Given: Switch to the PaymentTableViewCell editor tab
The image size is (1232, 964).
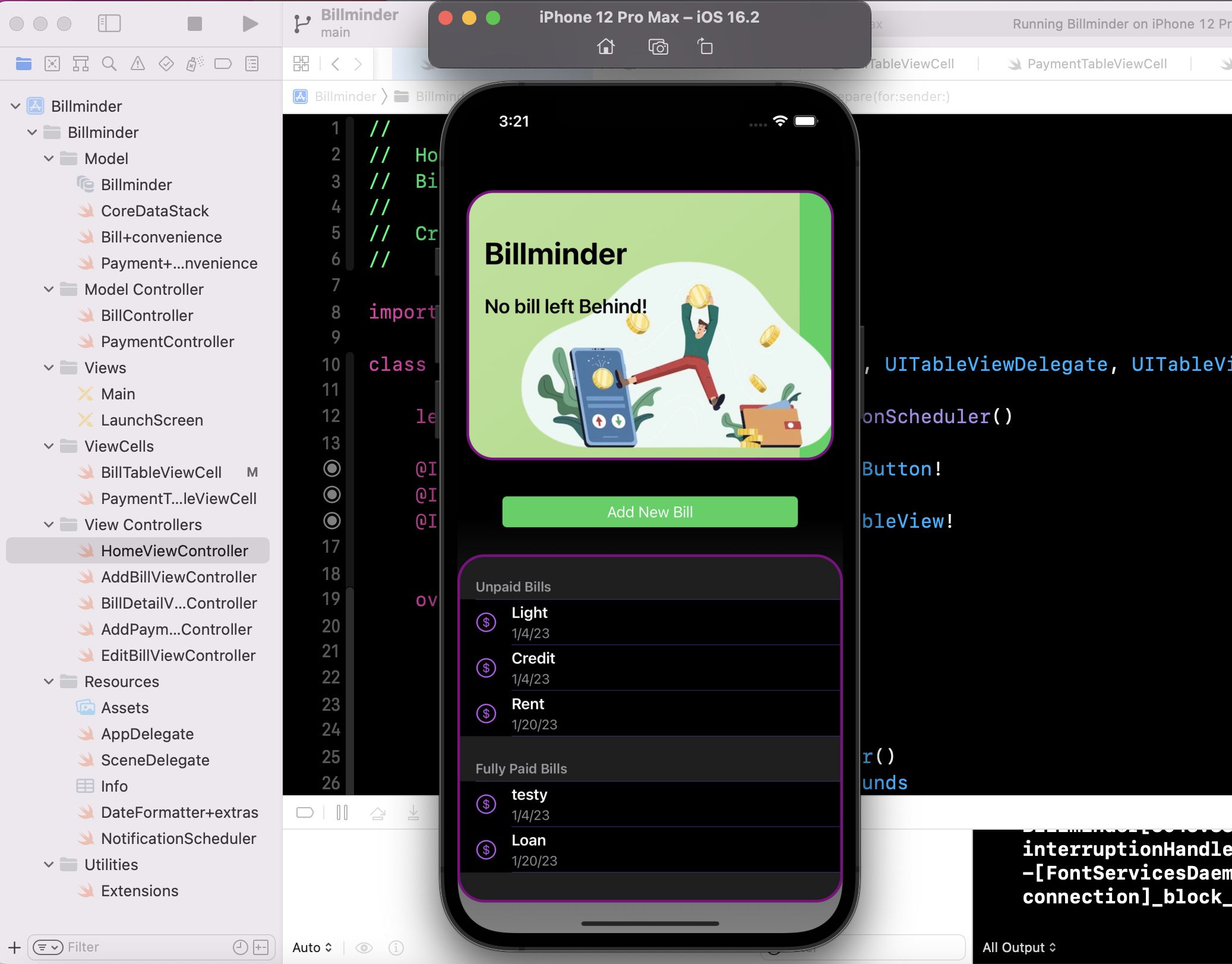Looking at the screenshot, I should [x=1088, y=64].
